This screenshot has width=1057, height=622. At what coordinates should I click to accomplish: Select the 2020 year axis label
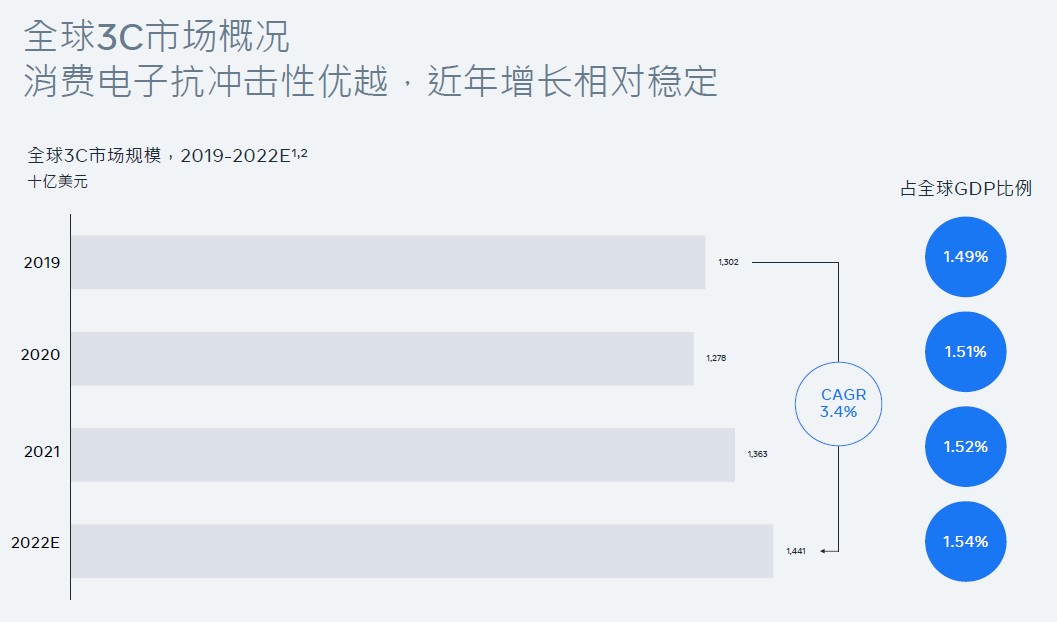point(42,355)
